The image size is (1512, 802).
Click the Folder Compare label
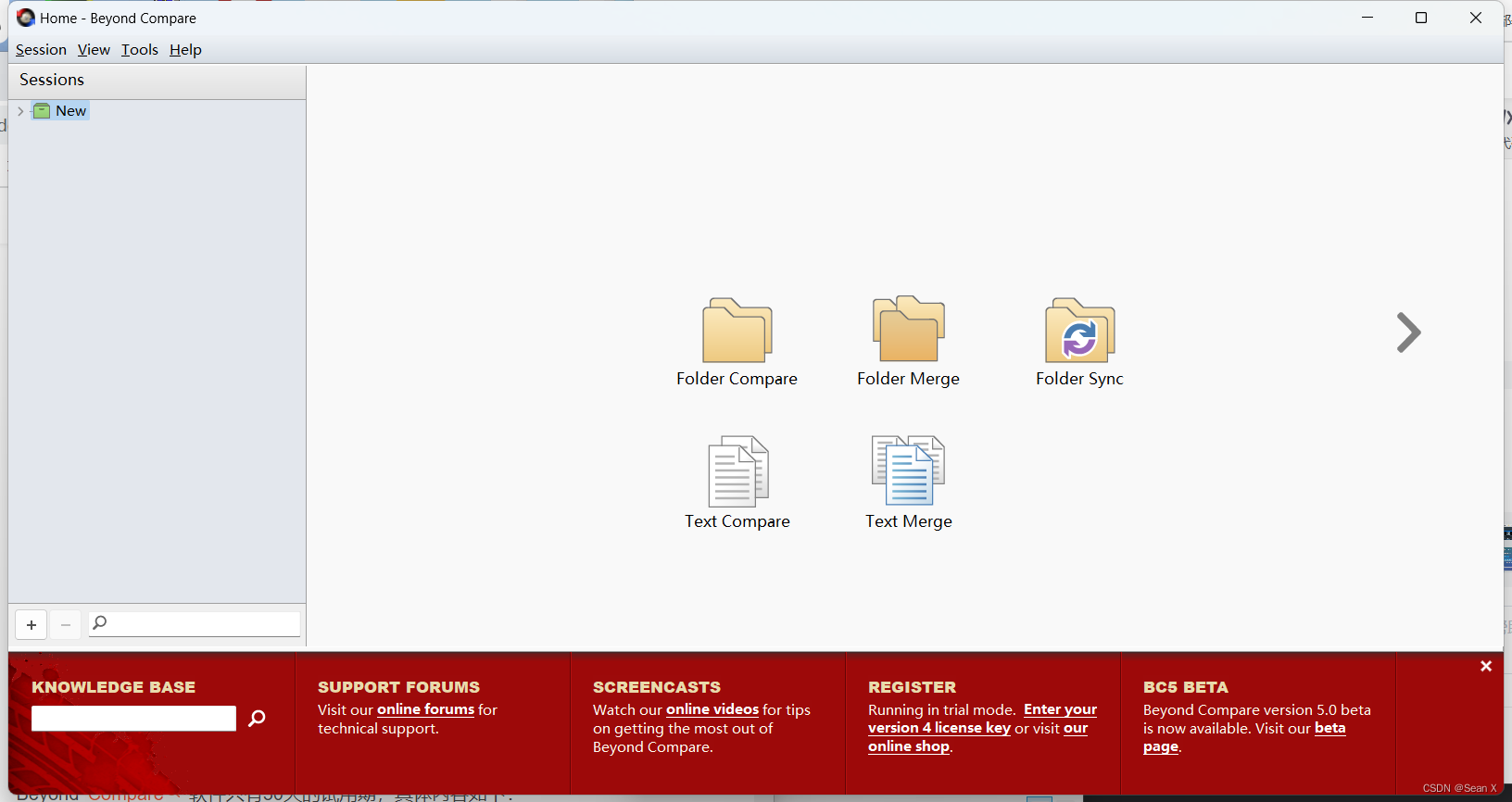pos(737,379)
